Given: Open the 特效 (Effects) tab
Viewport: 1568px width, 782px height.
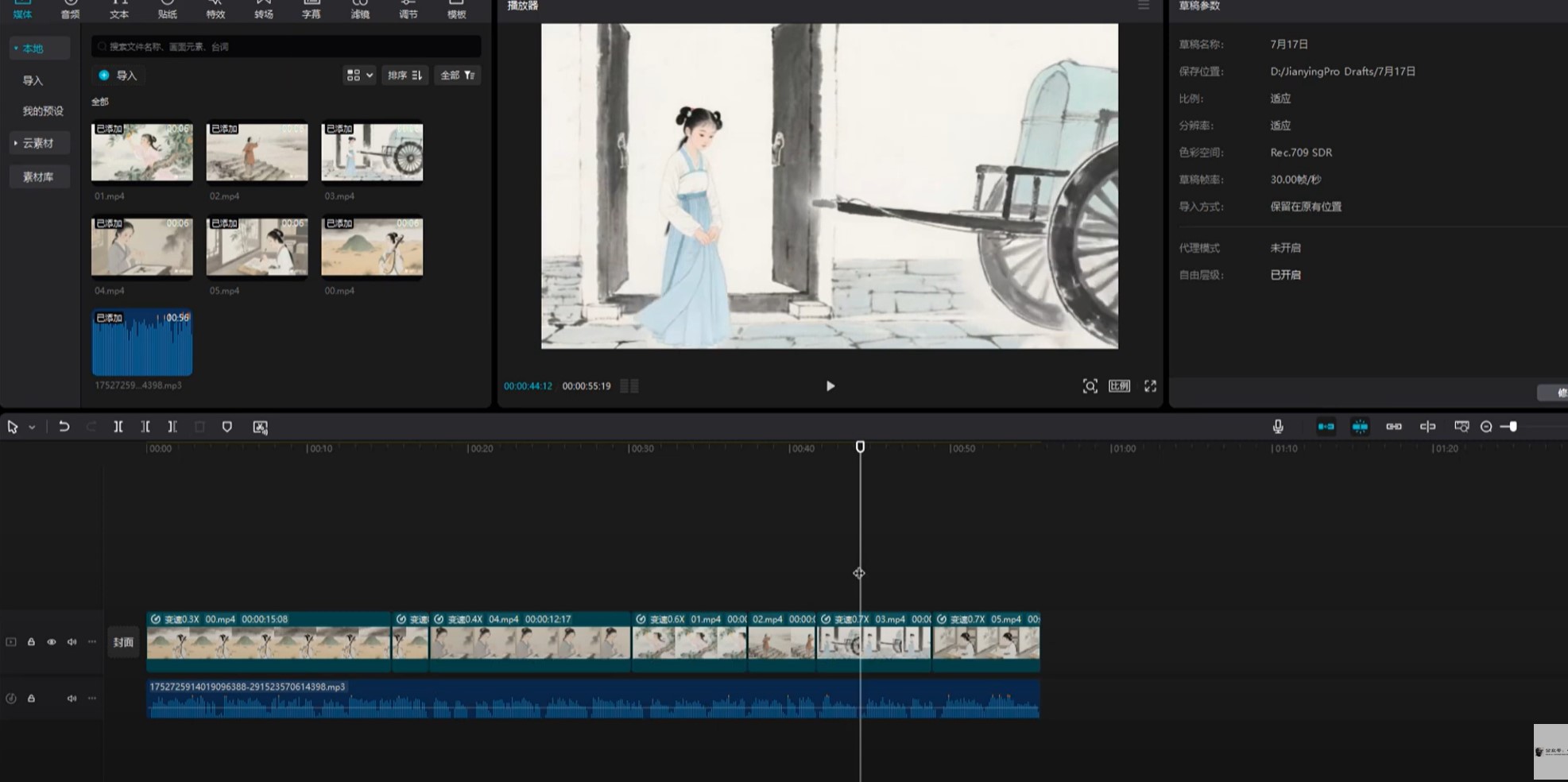Looking at the screenshot, I should pyautogui.click(x=215, y=10).
